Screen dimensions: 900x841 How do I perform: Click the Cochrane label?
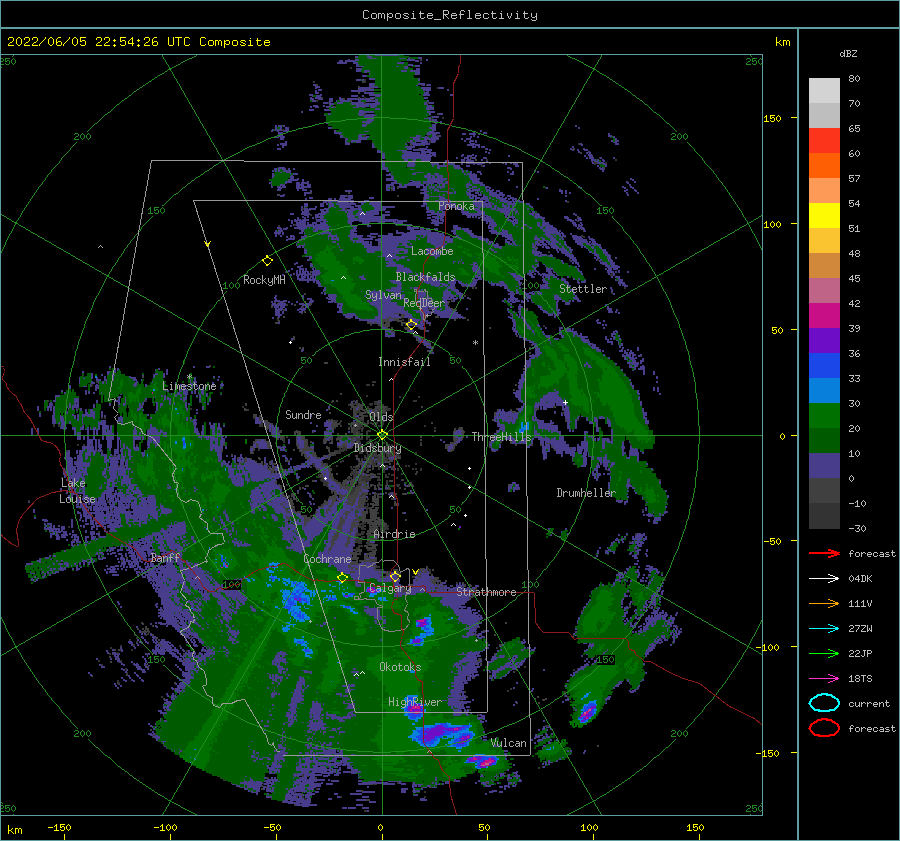click(x=327, y=559)
